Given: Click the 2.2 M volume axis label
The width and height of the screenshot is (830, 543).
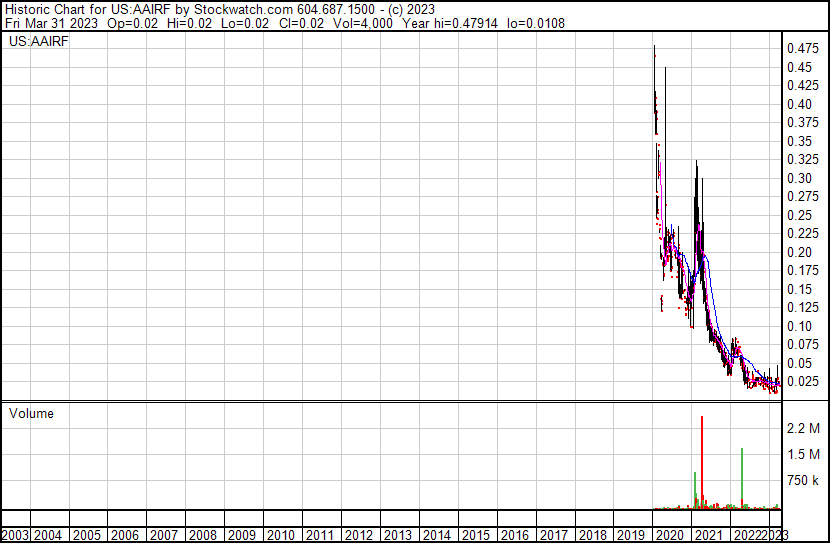Looking at the screenshot, I should tap(802, 428).
